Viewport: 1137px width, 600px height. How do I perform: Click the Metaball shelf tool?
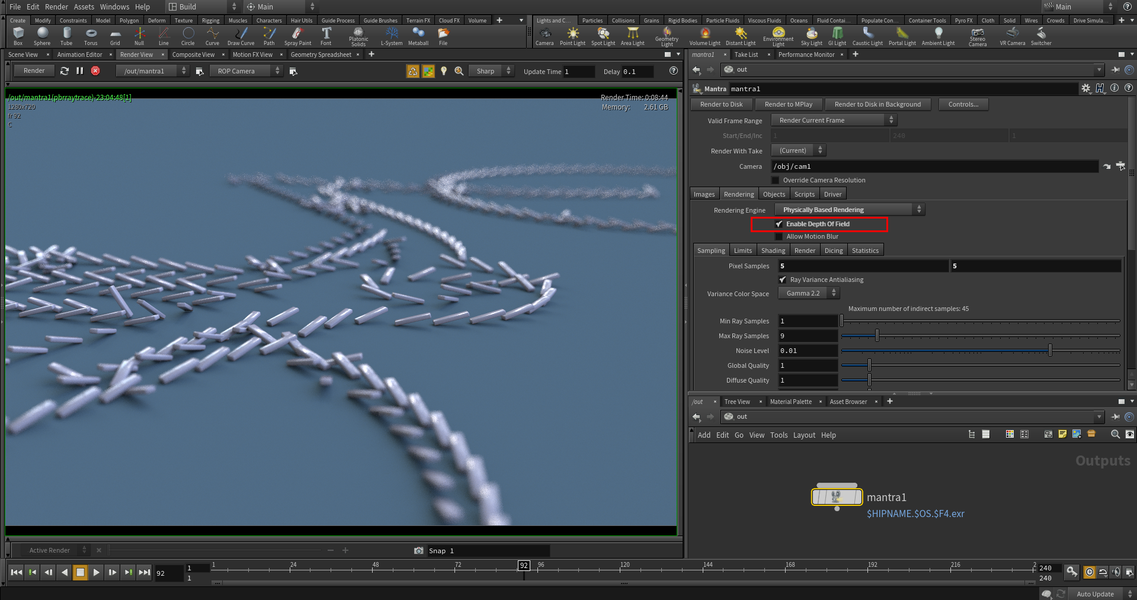[418, 36]
